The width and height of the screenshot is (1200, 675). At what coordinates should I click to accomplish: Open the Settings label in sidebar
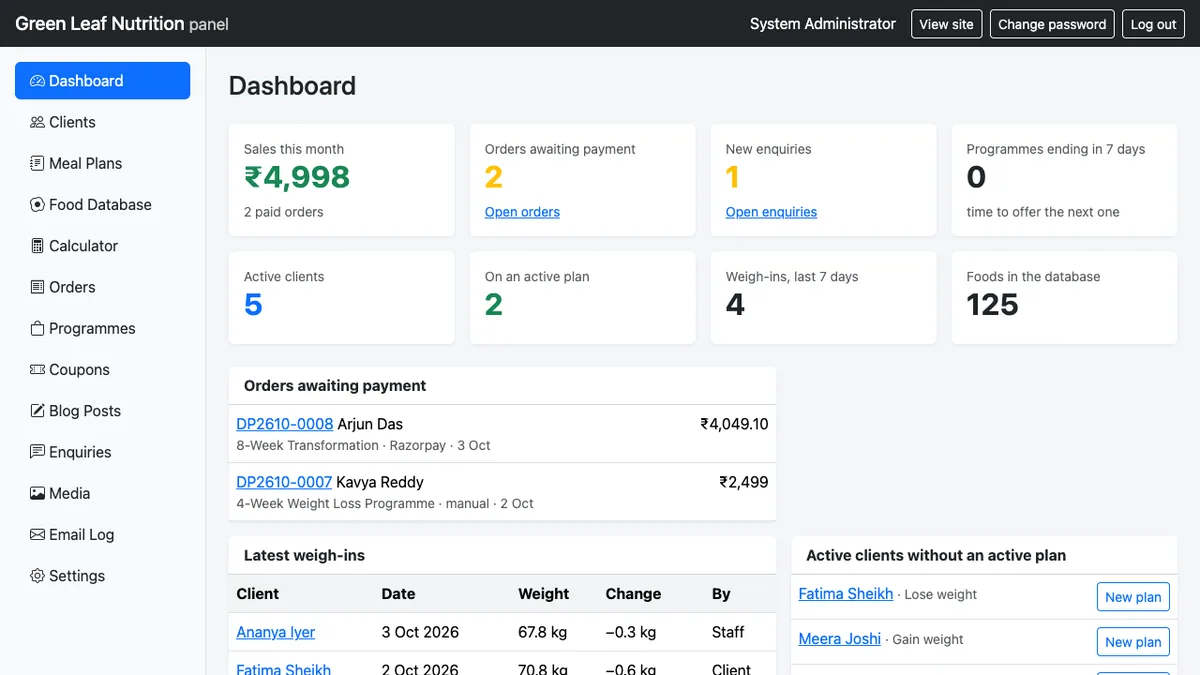(x=77, y=576)
